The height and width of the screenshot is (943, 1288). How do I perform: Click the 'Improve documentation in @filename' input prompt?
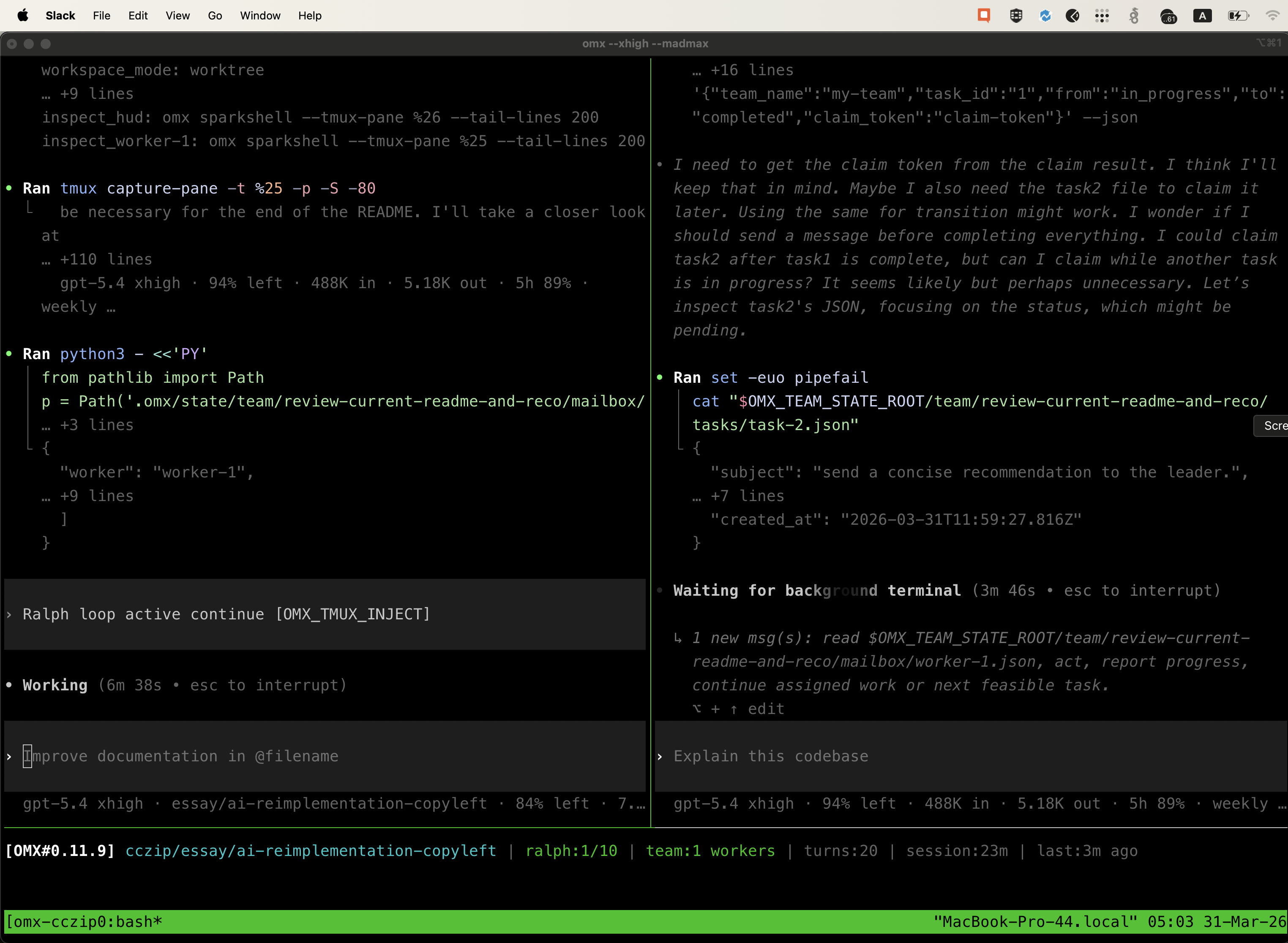[x=182, y=756]
